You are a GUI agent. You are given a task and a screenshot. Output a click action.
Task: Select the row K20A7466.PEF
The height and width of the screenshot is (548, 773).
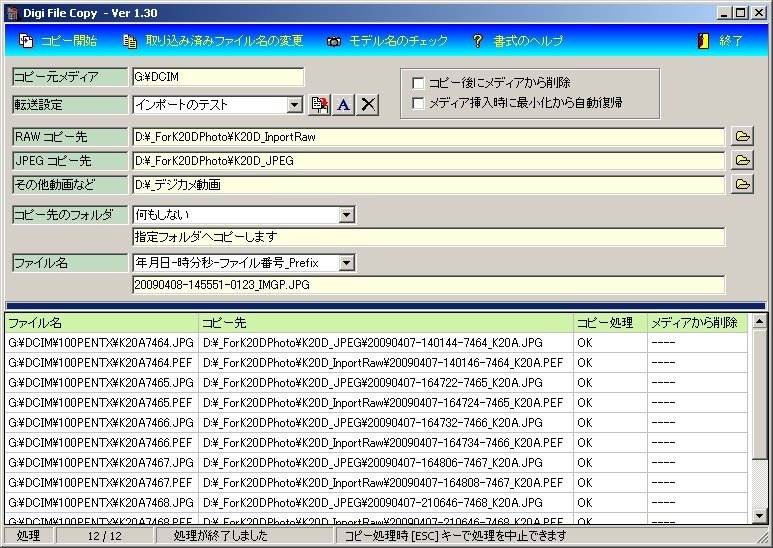click(376, 443)
